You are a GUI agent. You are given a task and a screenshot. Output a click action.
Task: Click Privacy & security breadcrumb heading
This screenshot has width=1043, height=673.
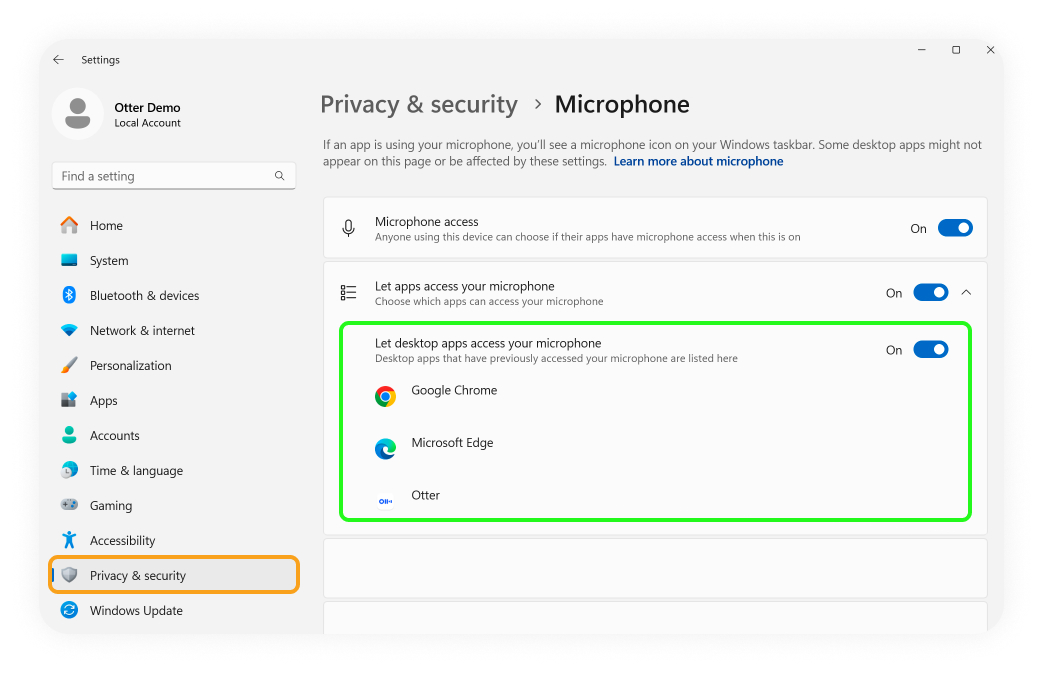click(419, 105)
